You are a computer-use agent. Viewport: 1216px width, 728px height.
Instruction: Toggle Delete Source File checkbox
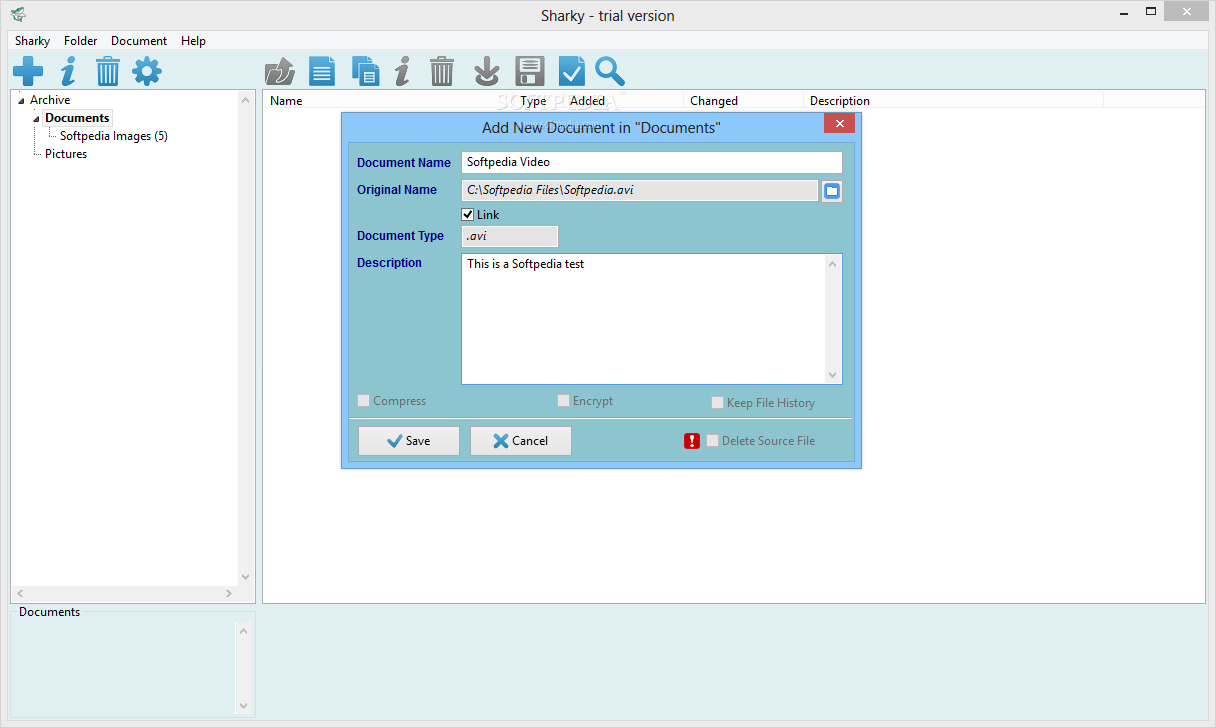point(713,441)
